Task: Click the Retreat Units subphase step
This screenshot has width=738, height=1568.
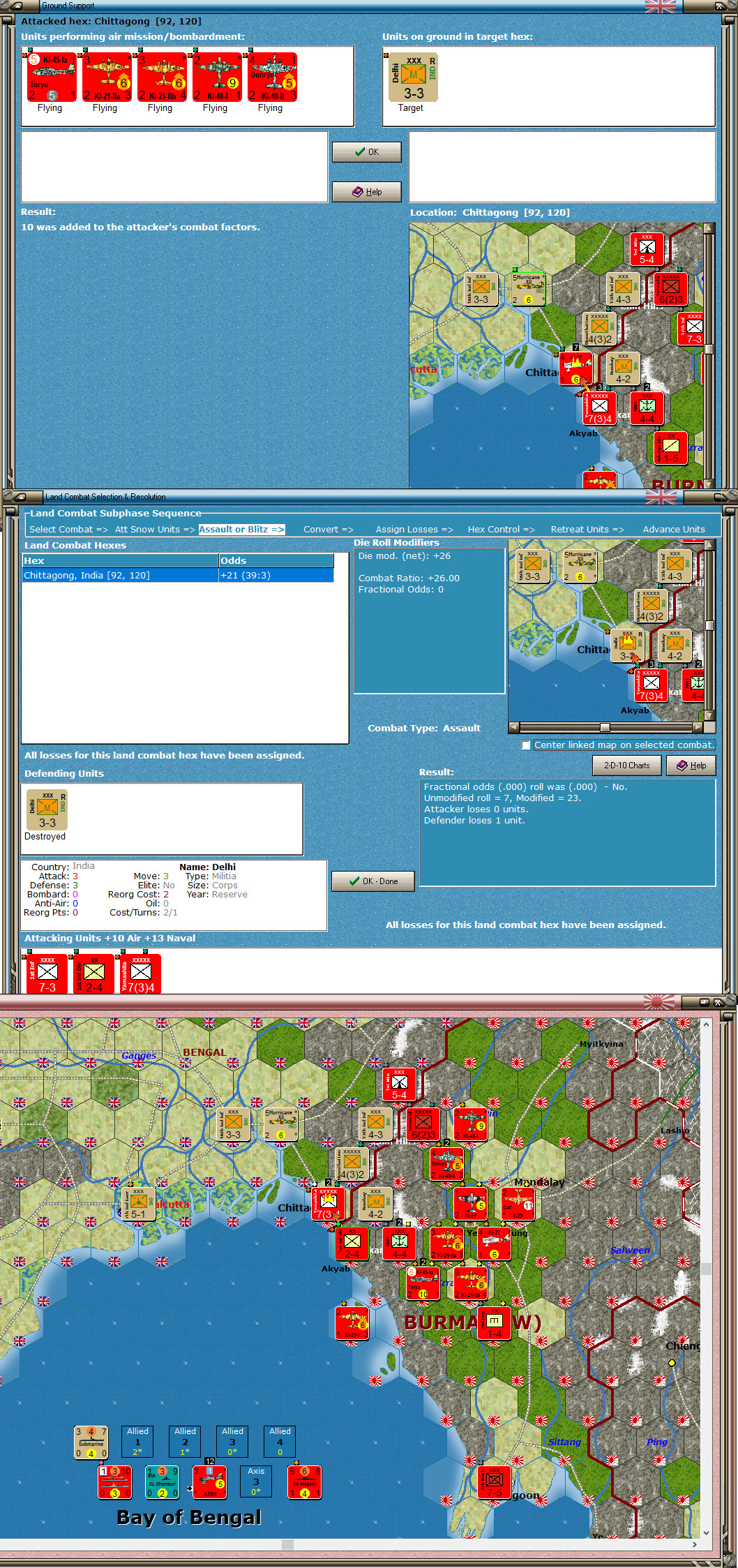Action: [587, 529]
